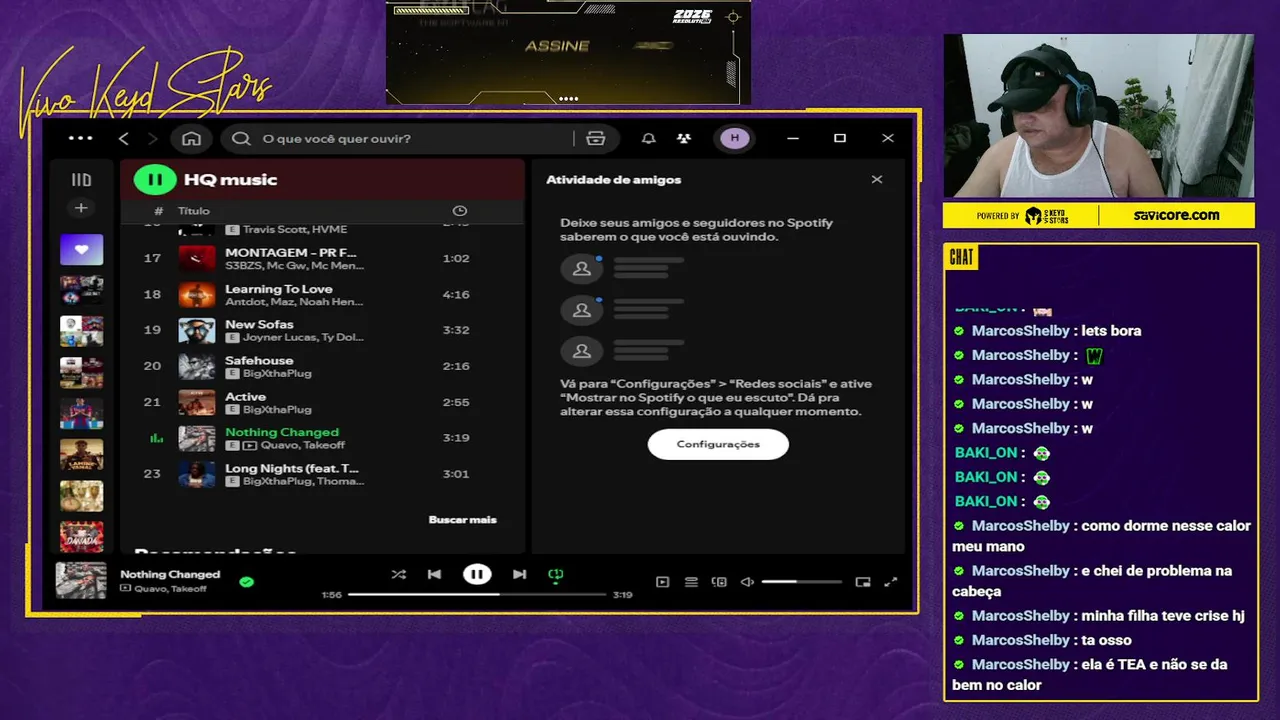
Task: Open the second playlist thumbnail in sidebar
Action: click(81, 290)
